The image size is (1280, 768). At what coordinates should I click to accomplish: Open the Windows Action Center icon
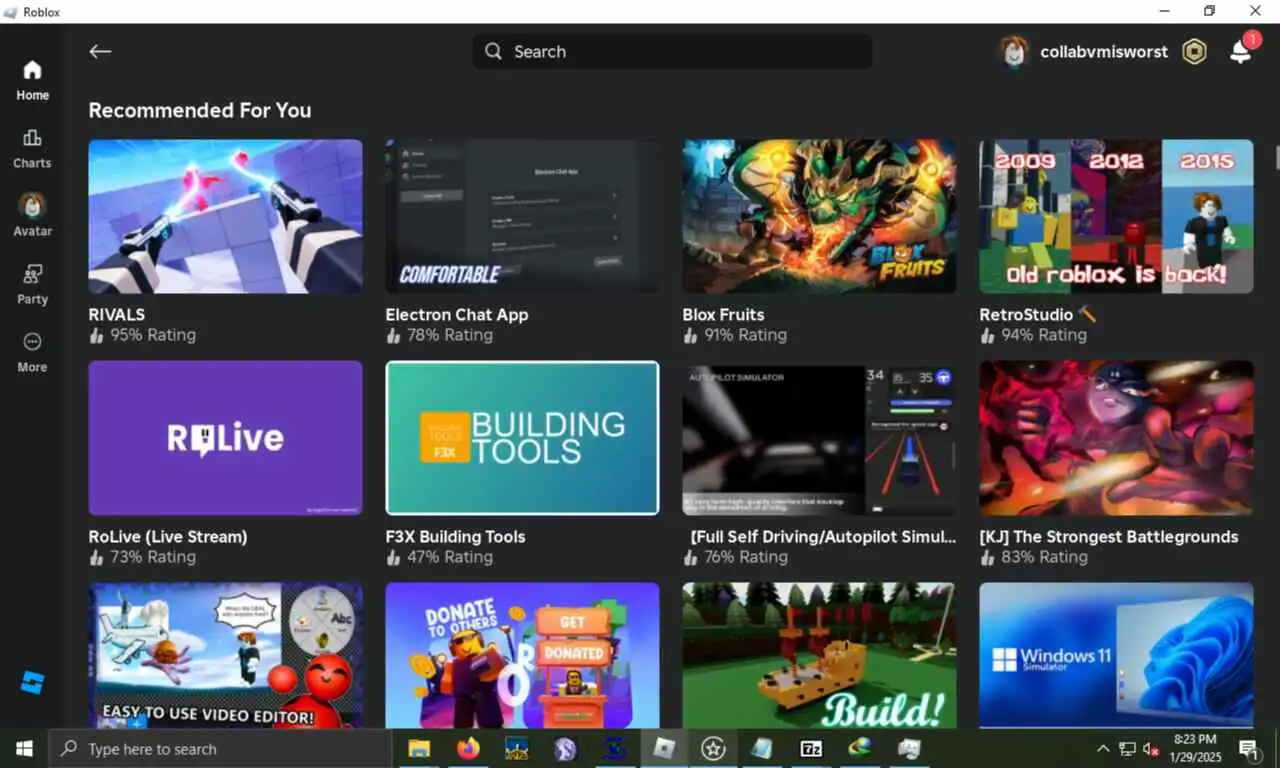point(1248,749)
